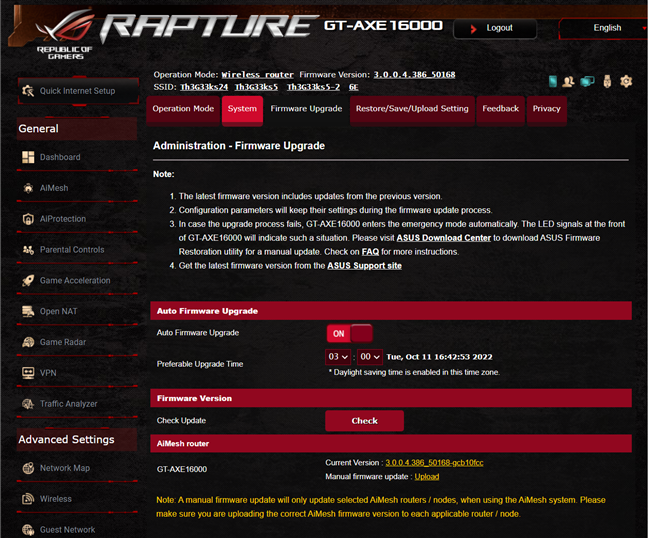Image resolution: width=648 pixels, height=538 pixels.
Task: Open the Guest Network menu item
Action: click(77, 530)
